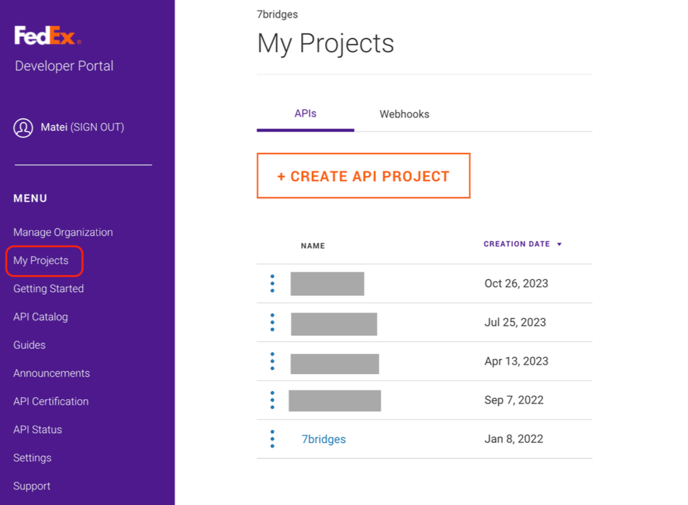Open the API Catalog
This screenshot has height=505, width=688.
[41, 317]
